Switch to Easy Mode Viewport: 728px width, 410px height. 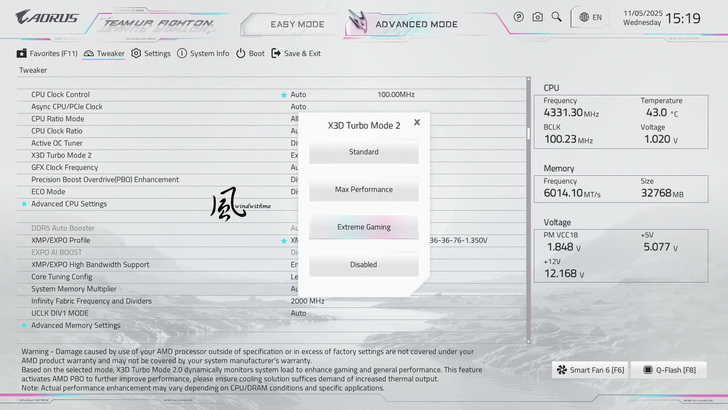[x=297, y=24]
